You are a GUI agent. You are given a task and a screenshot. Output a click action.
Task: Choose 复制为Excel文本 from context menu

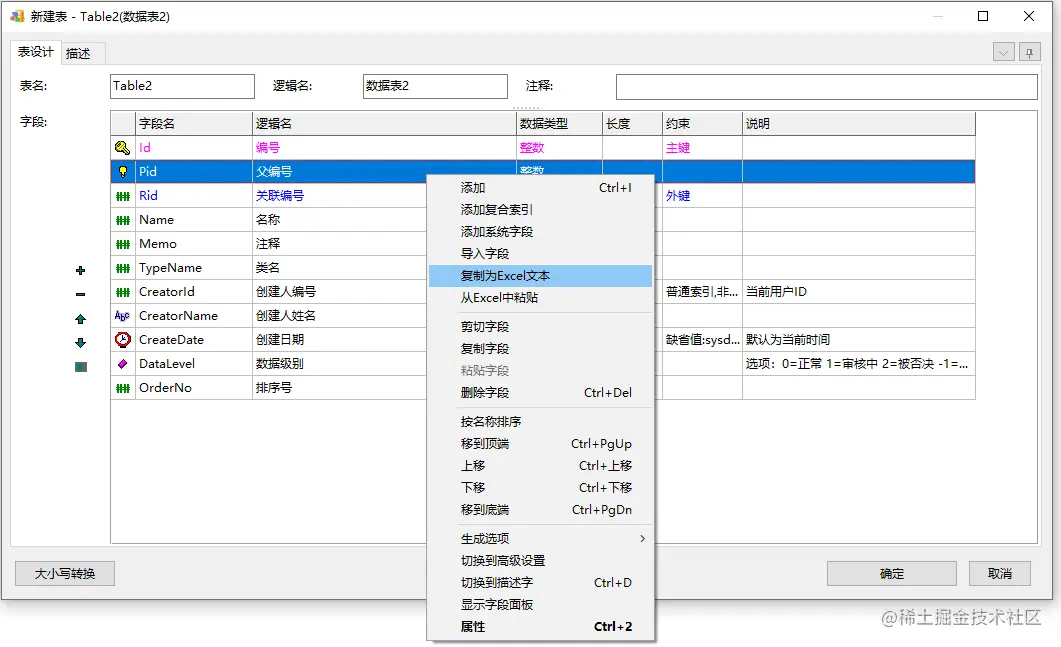[x=541, y=275]
